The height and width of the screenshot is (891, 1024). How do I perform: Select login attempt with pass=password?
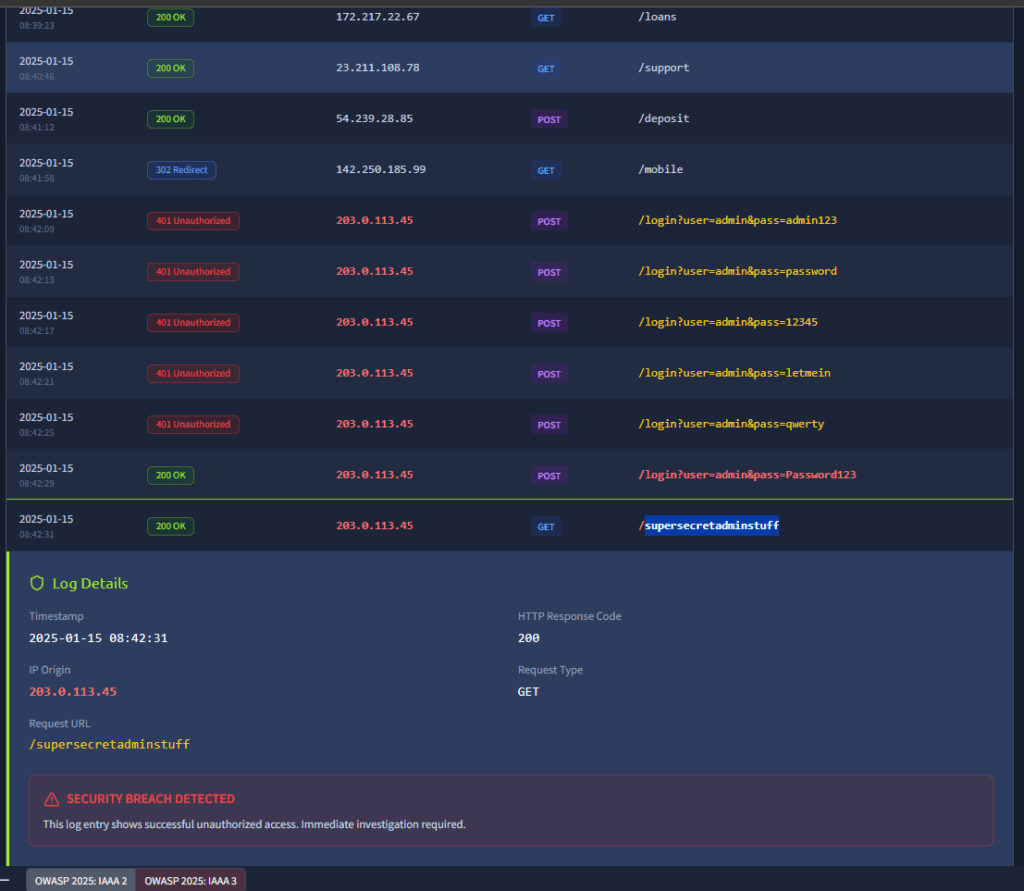[x=737, y=272]
